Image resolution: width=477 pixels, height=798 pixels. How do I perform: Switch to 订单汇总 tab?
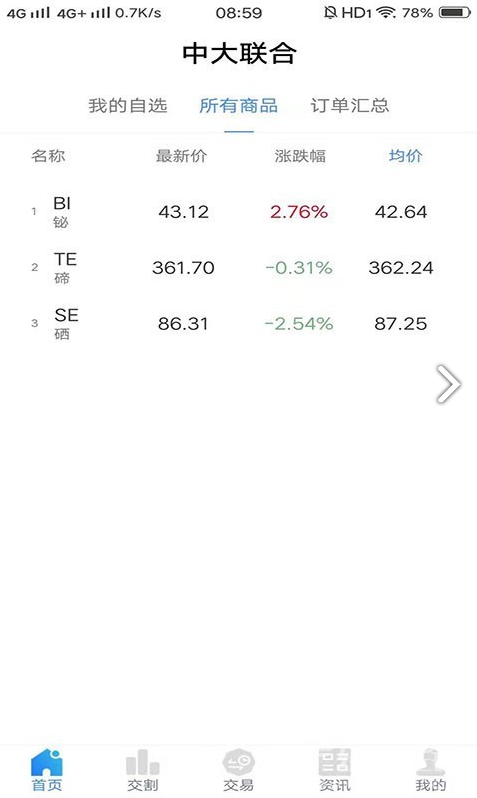[x=350, y=105]
